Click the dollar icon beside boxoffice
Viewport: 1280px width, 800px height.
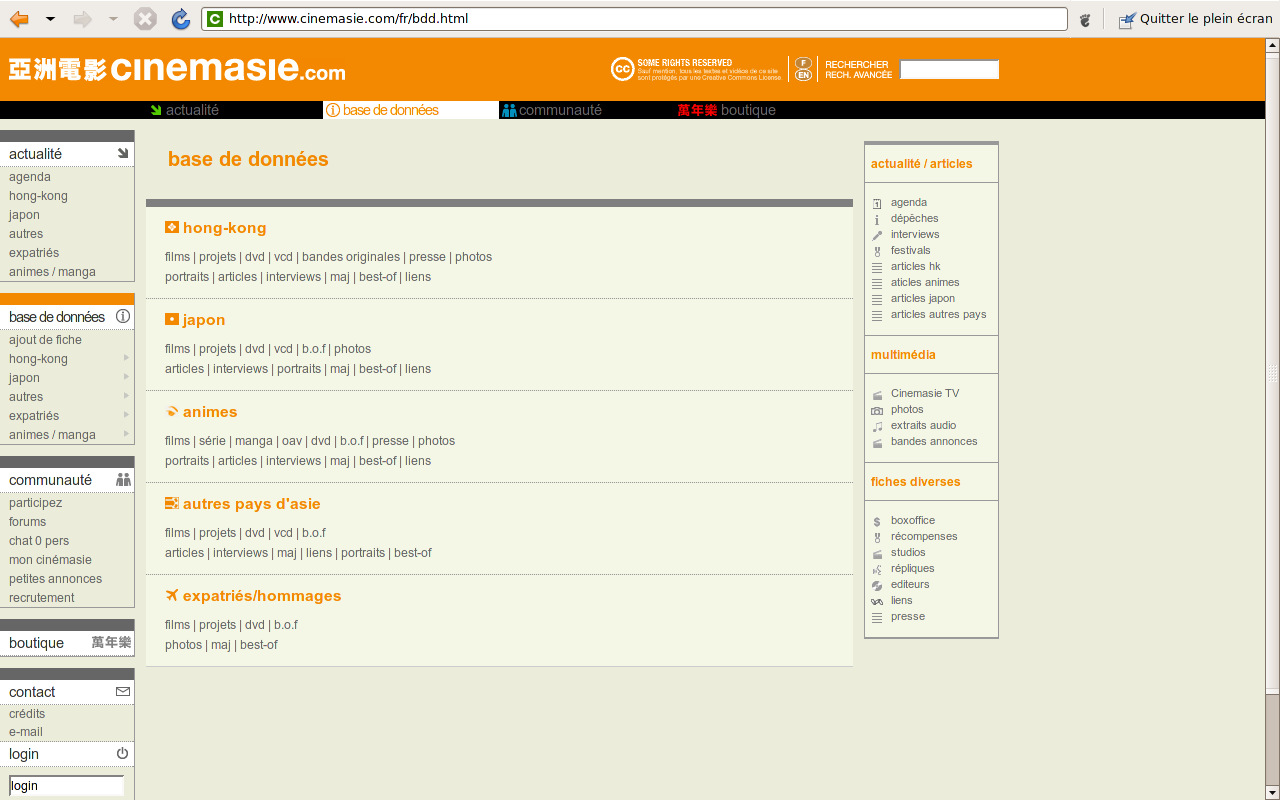(x=877, y=521)
